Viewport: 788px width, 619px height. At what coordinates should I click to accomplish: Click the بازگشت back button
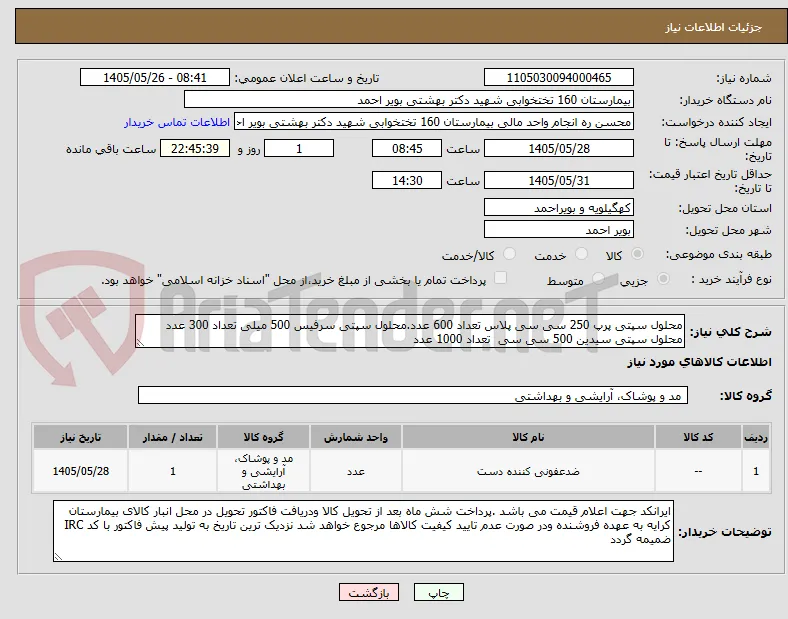click(369, 592)
